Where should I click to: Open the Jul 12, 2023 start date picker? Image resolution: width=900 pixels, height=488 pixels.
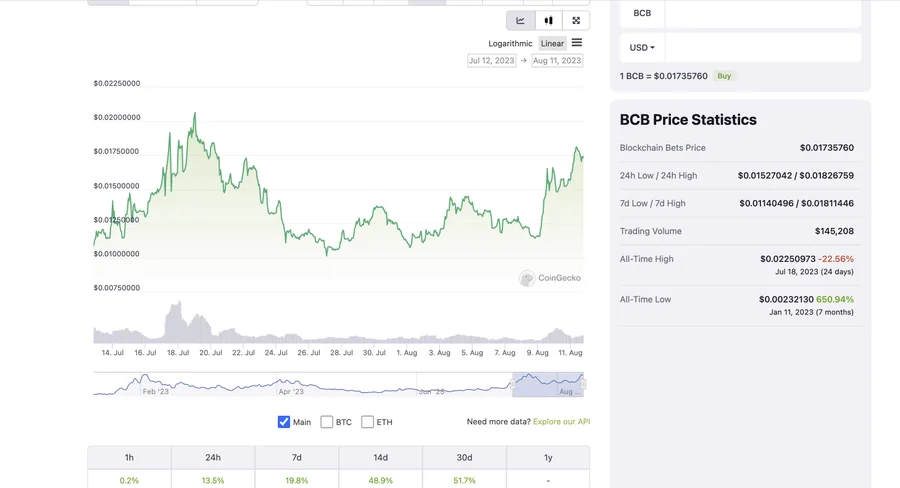[492, 61]
